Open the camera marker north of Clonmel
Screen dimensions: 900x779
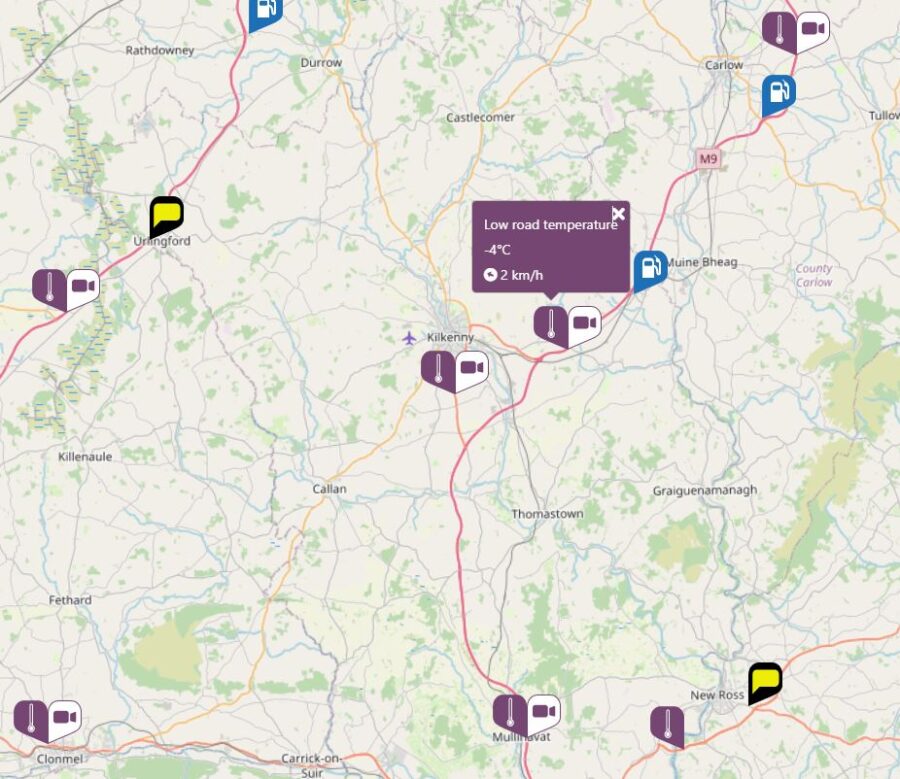pyautogui.click(x=65, y=721)
